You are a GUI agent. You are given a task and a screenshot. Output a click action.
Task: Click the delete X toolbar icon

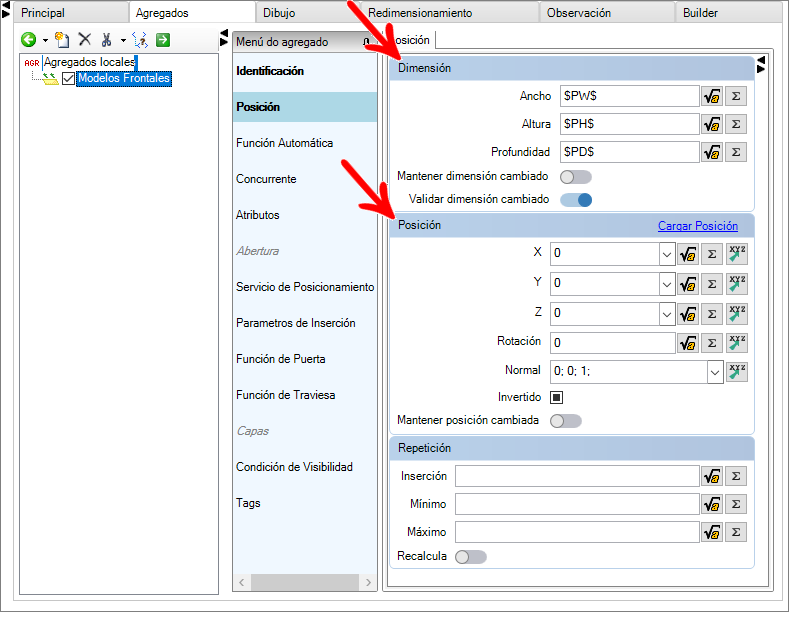[84, 40]
